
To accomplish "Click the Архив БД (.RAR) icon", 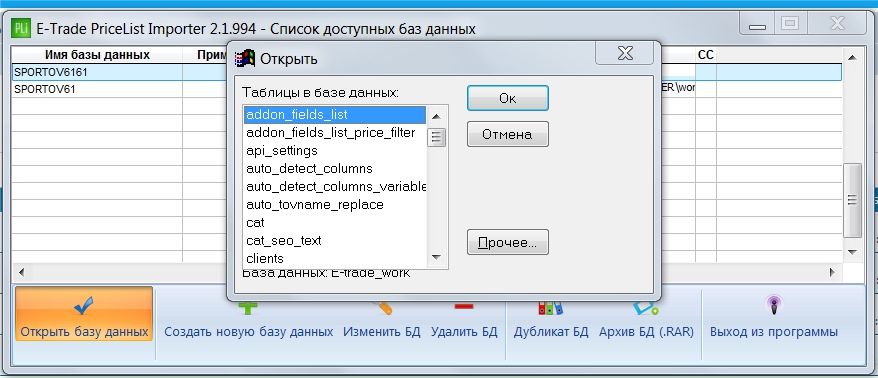I will [646, 307].
